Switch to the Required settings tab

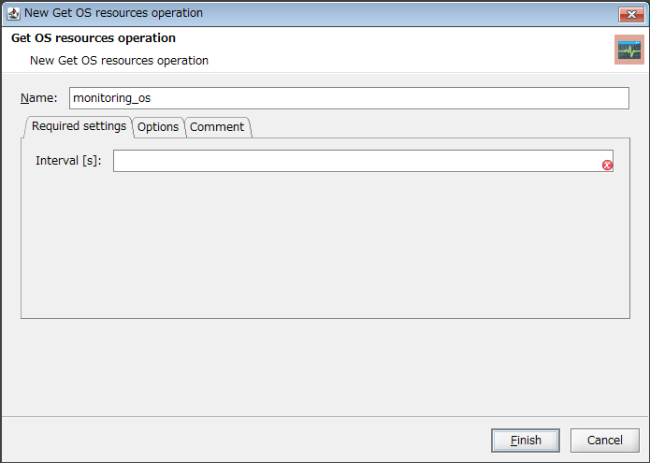coord(79,126)
